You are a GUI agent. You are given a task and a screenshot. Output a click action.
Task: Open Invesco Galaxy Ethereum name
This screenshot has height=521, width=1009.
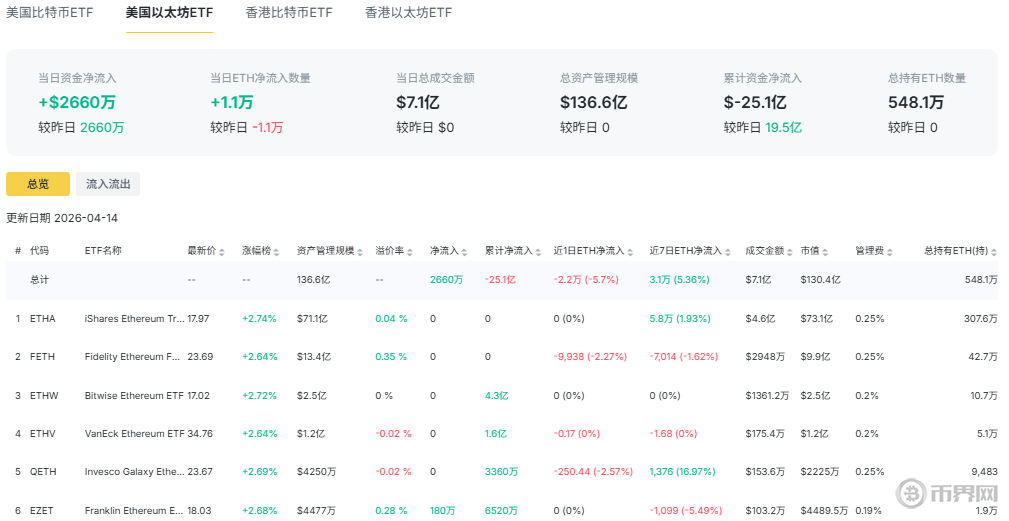pos(134,471)
